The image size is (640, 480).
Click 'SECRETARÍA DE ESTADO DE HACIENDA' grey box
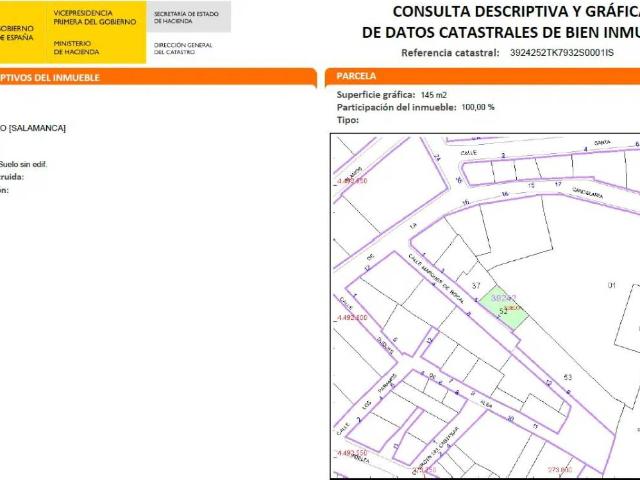(x=189, y=17)
